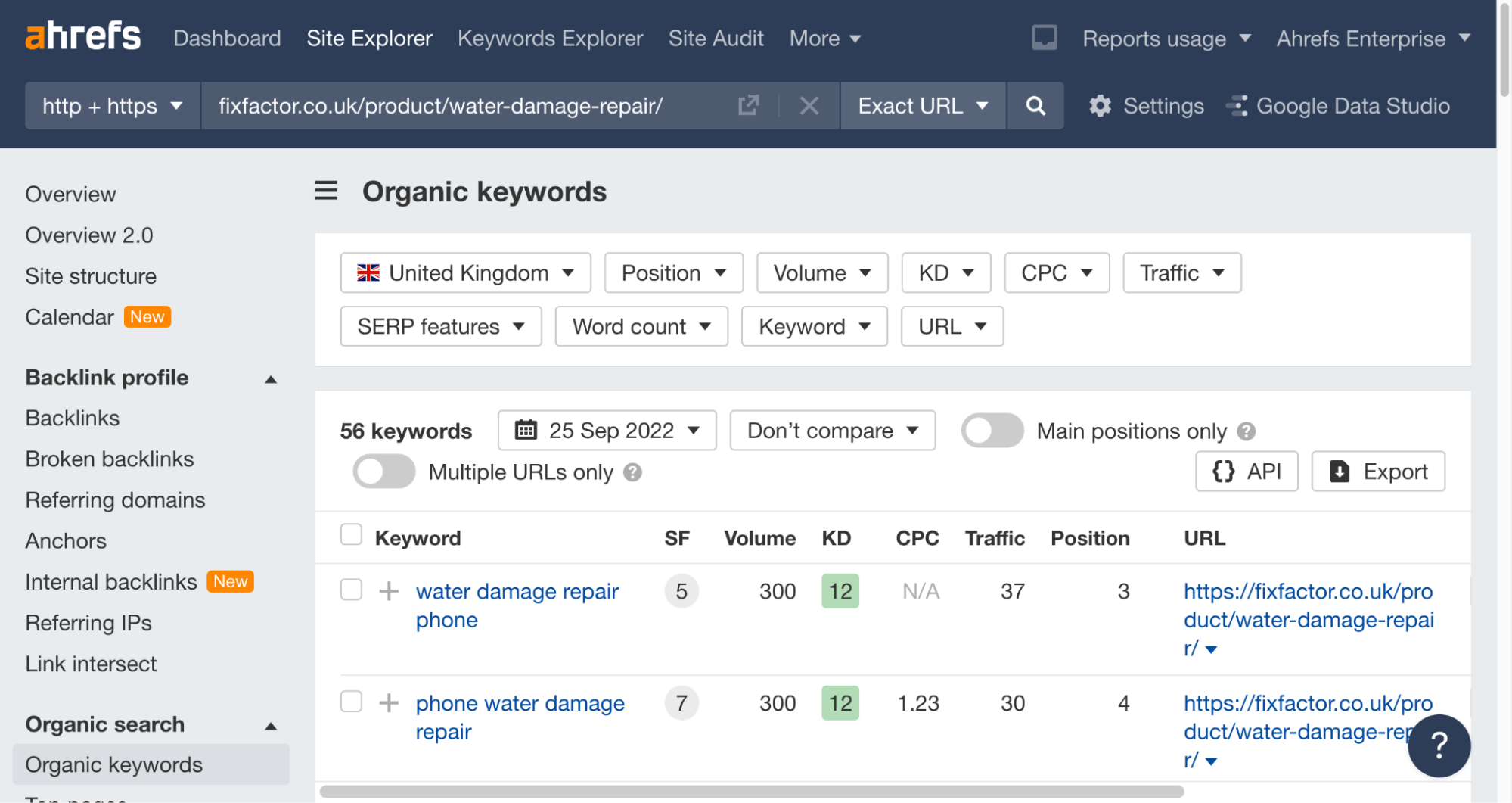1512x803 pixels.
Task: Turn on 'Multiple URLs only'
Action: coord(383,471)
